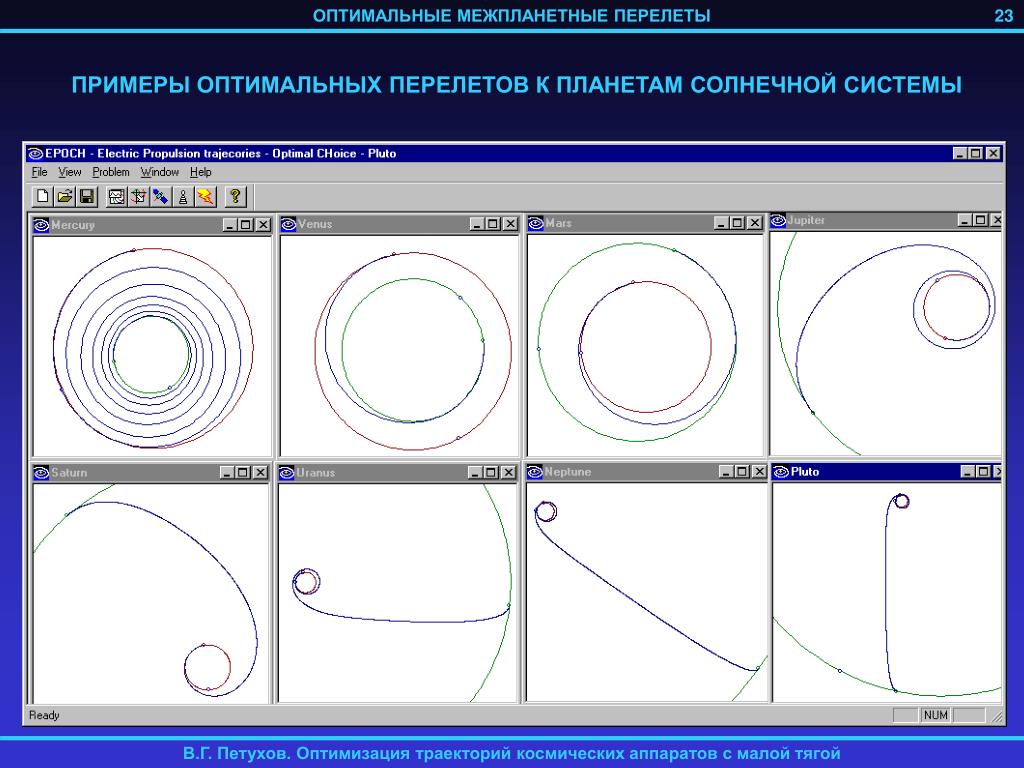Click the chess pawn toolbar icon

(183, 196)
